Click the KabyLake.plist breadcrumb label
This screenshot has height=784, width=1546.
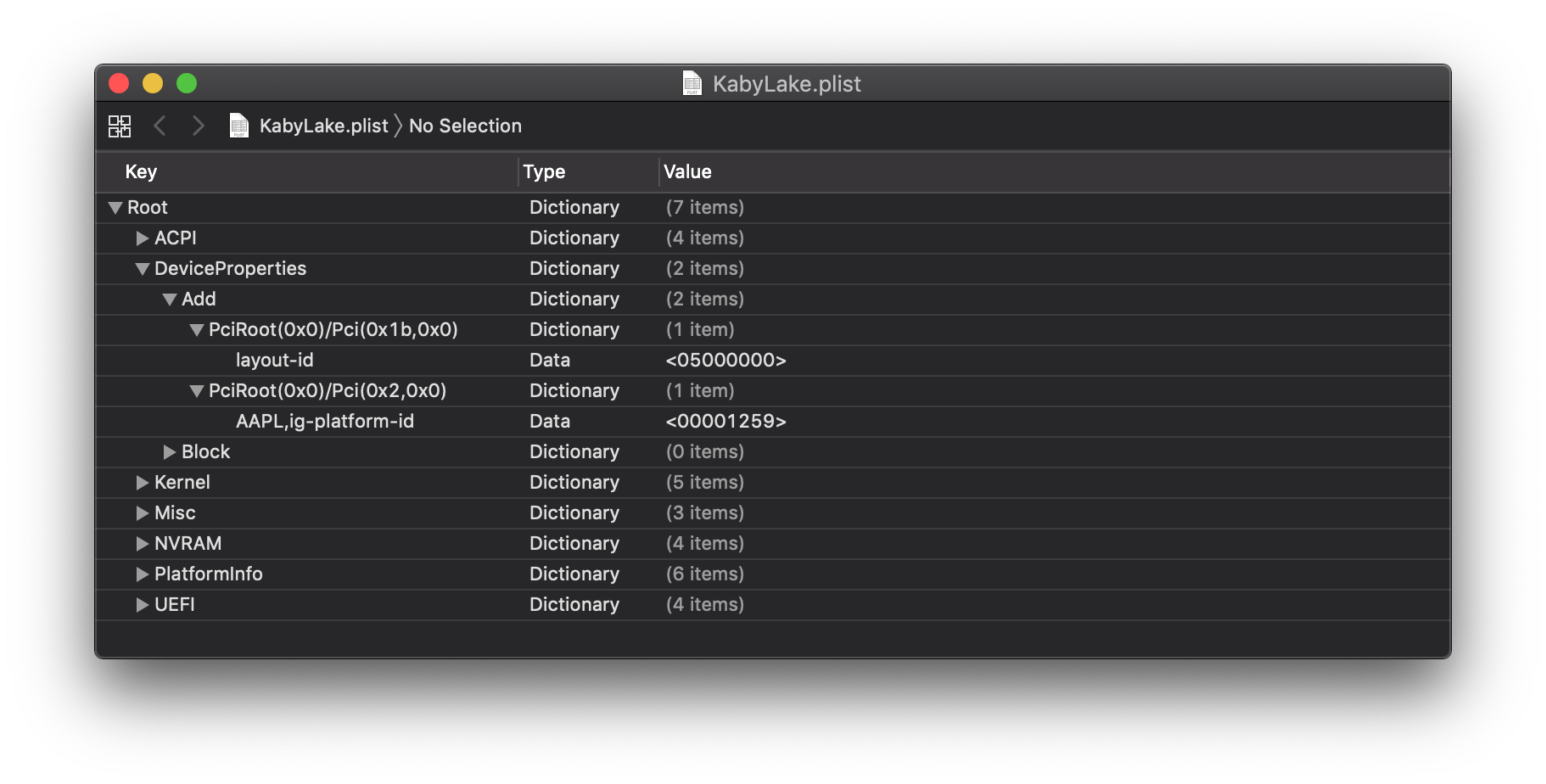pos(322,125)
